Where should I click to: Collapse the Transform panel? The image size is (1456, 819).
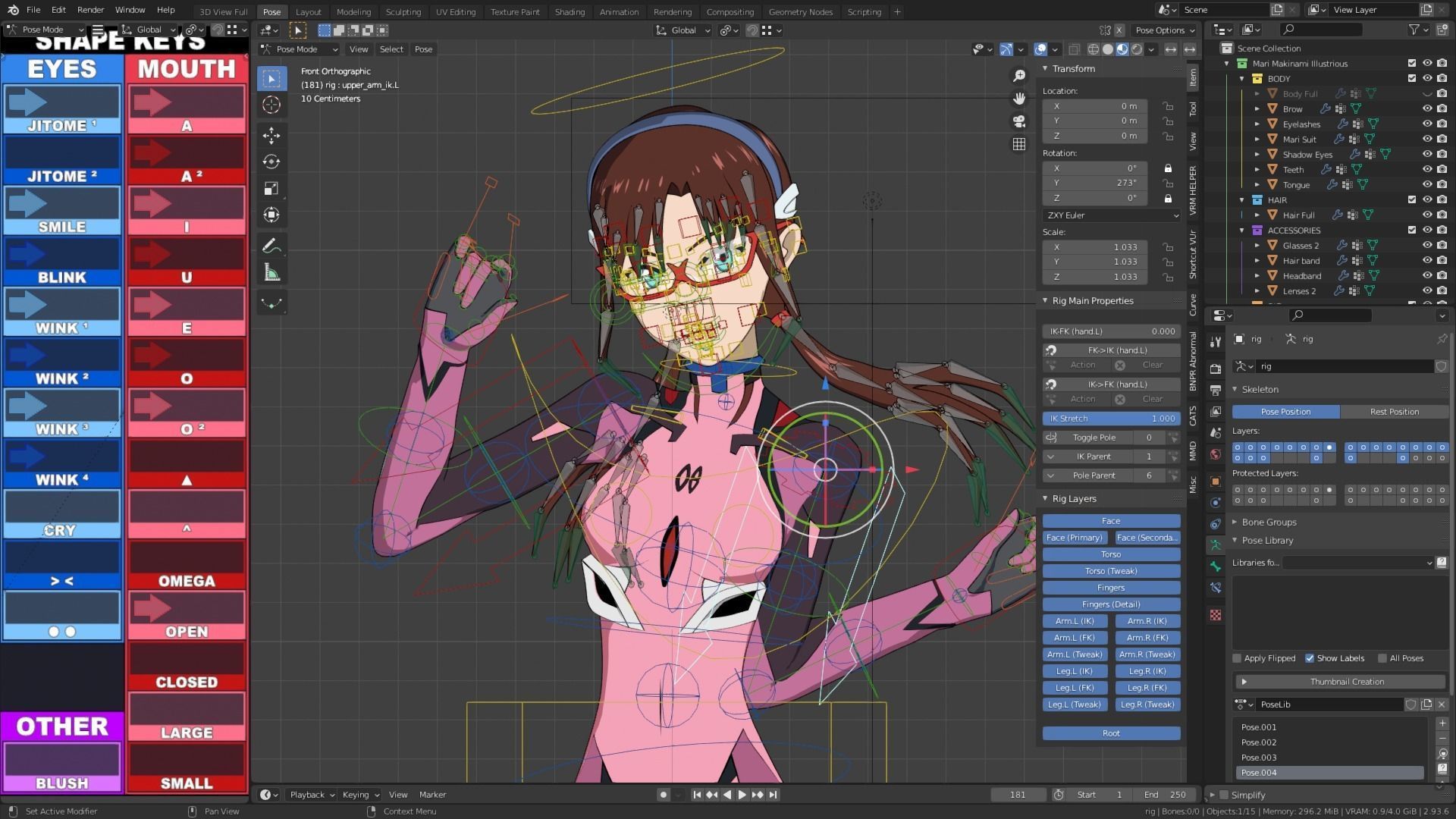click(1045, 68)
